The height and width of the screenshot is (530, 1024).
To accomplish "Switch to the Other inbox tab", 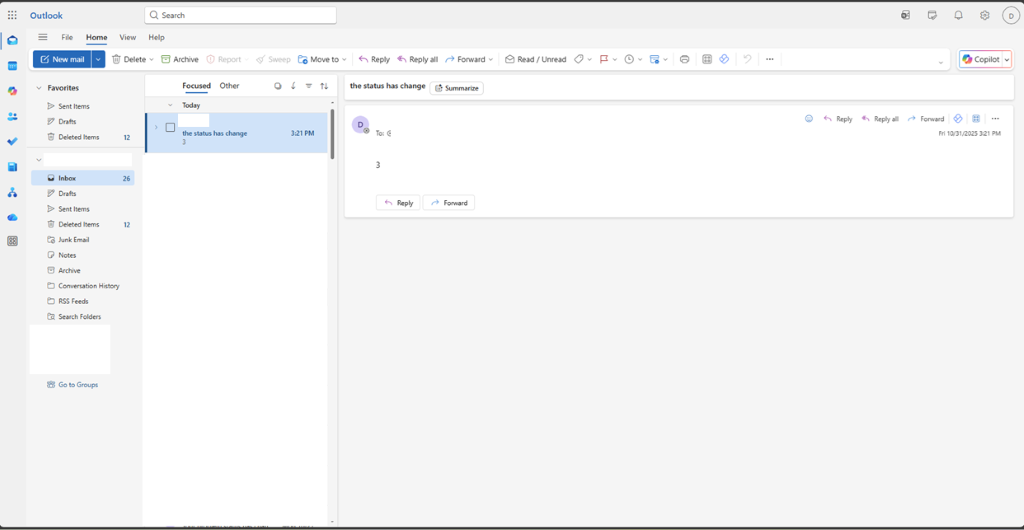I will coord(229,86).
